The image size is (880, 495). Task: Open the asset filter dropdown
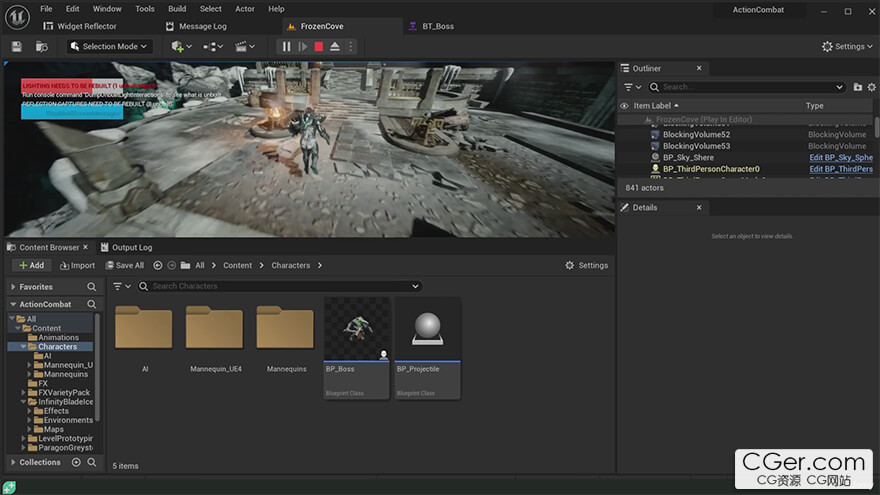(x=122, y=286)
